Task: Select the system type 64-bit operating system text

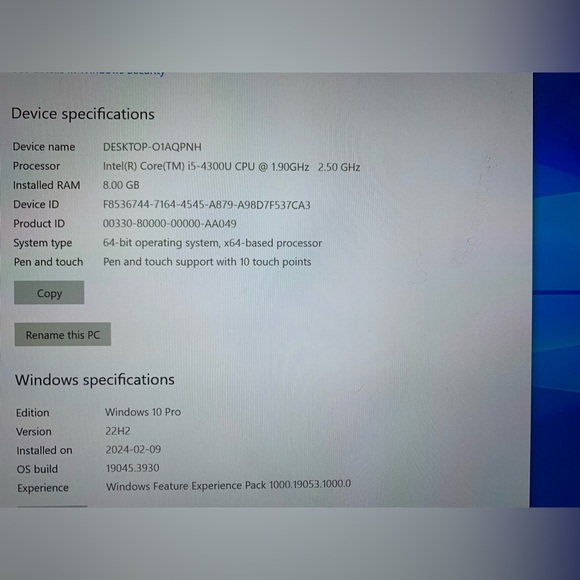Action: 212,243
